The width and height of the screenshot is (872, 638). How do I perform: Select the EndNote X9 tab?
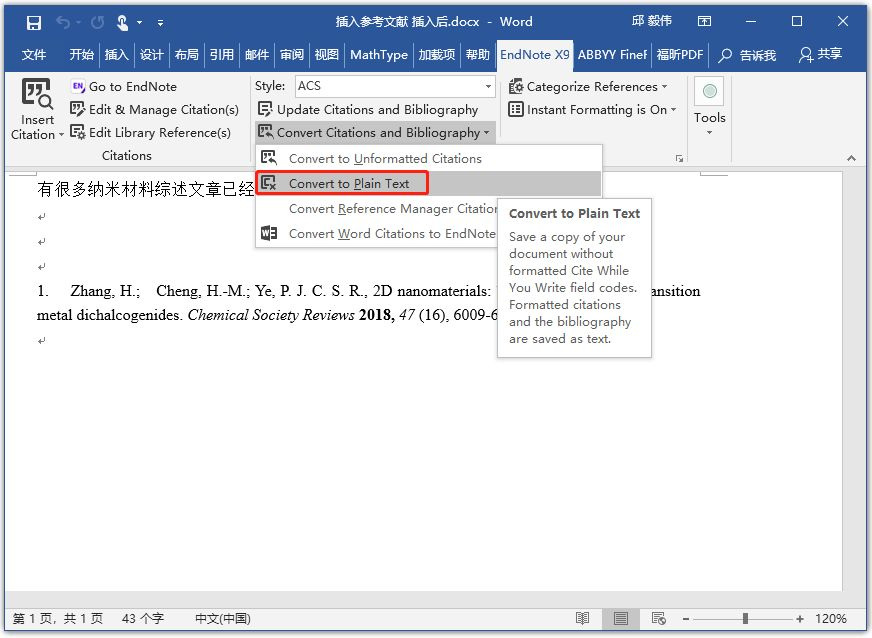tap(534, 55)
